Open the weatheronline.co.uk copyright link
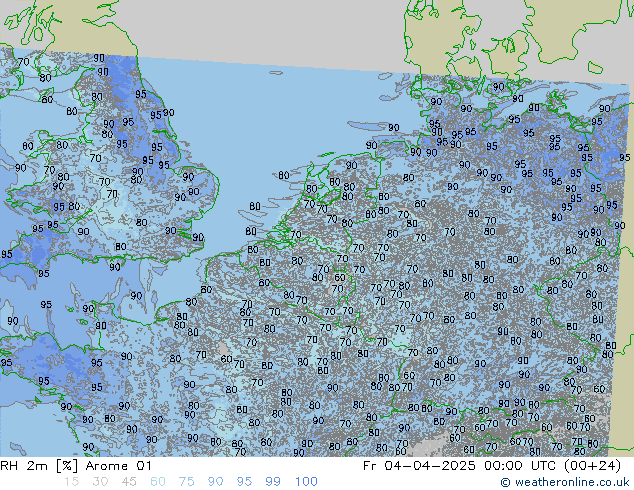Screen dimensions: 634x490 (565, 482)
